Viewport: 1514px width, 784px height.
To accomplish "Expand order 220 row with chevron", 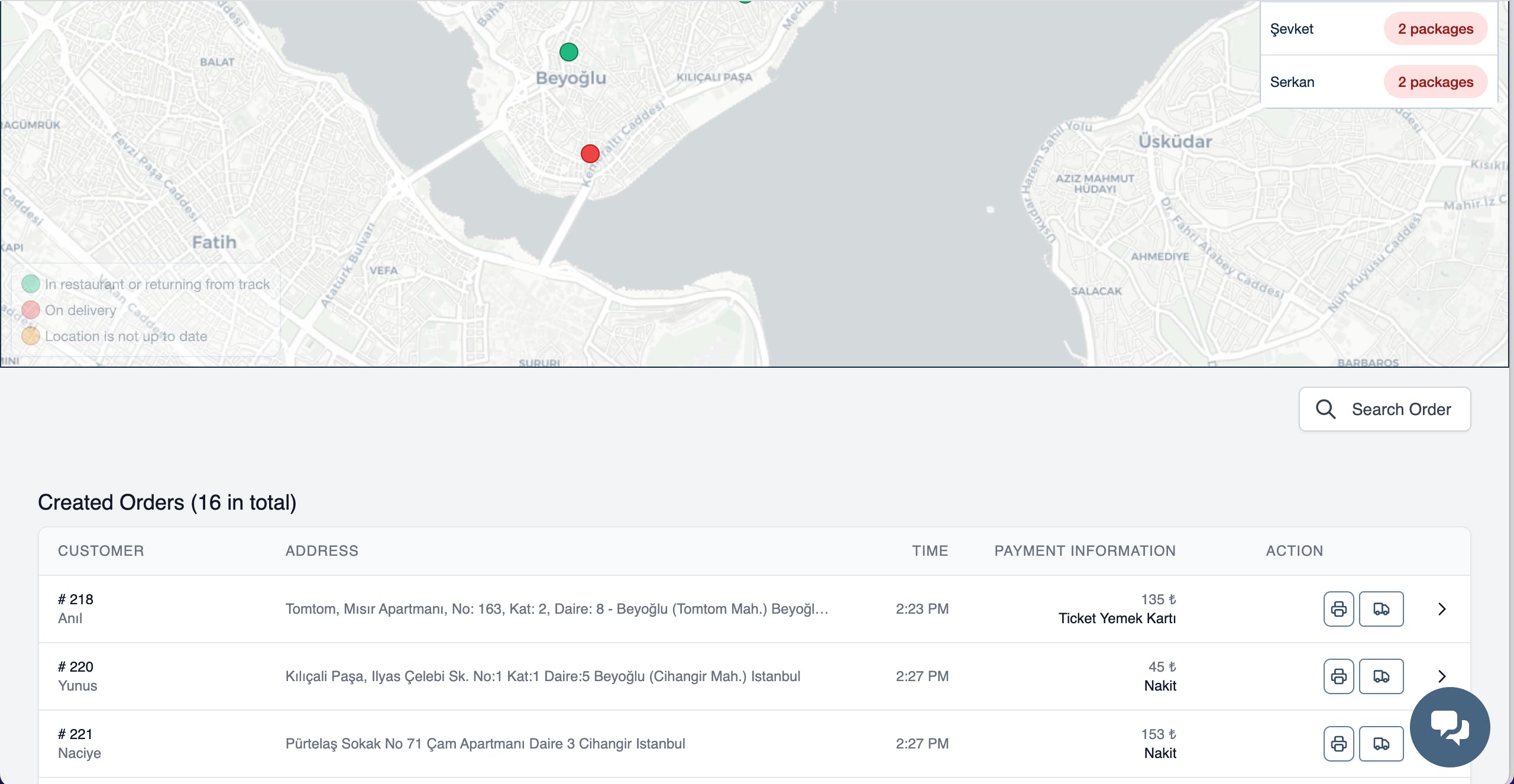I will click(x=1442, y=676).
